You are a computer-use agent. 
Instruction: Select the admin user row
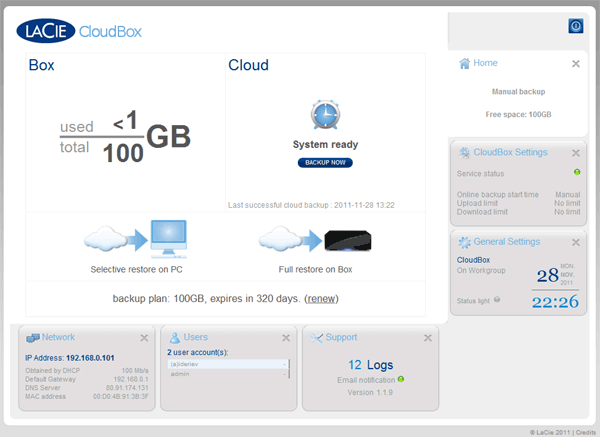pyautogui.click(x=227, y=374)
